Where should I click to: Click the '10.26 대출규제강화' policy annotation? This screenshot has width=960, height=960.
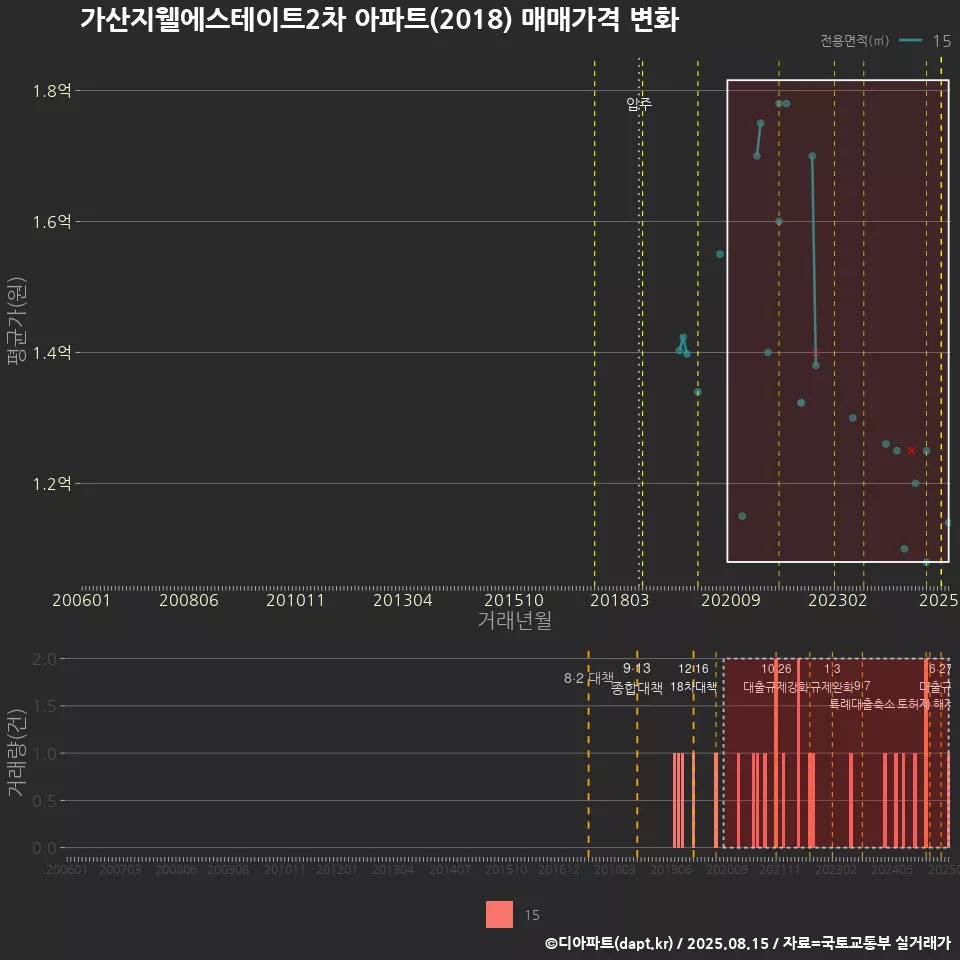(x=776, y=678)
